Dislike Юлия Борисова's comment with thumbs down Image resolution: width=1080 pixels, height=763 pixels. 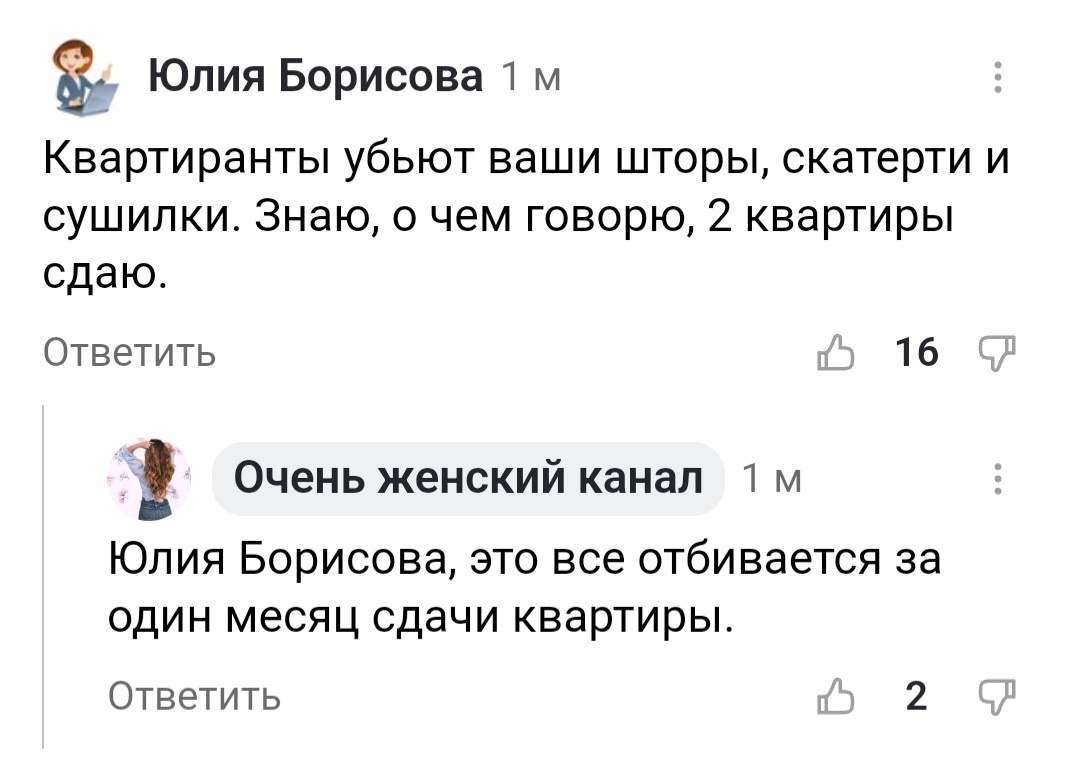997,353
